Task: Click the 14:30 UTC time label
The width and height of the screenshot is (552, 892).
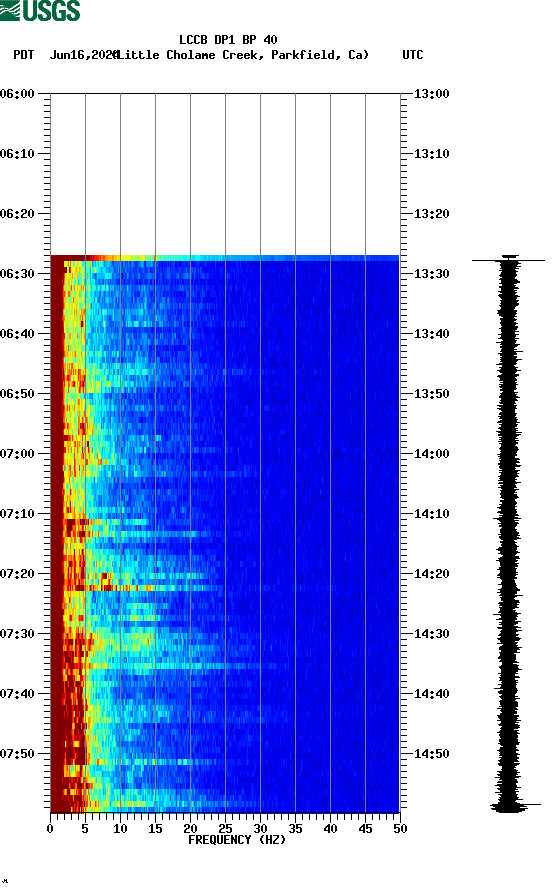Action: [431, 634]
